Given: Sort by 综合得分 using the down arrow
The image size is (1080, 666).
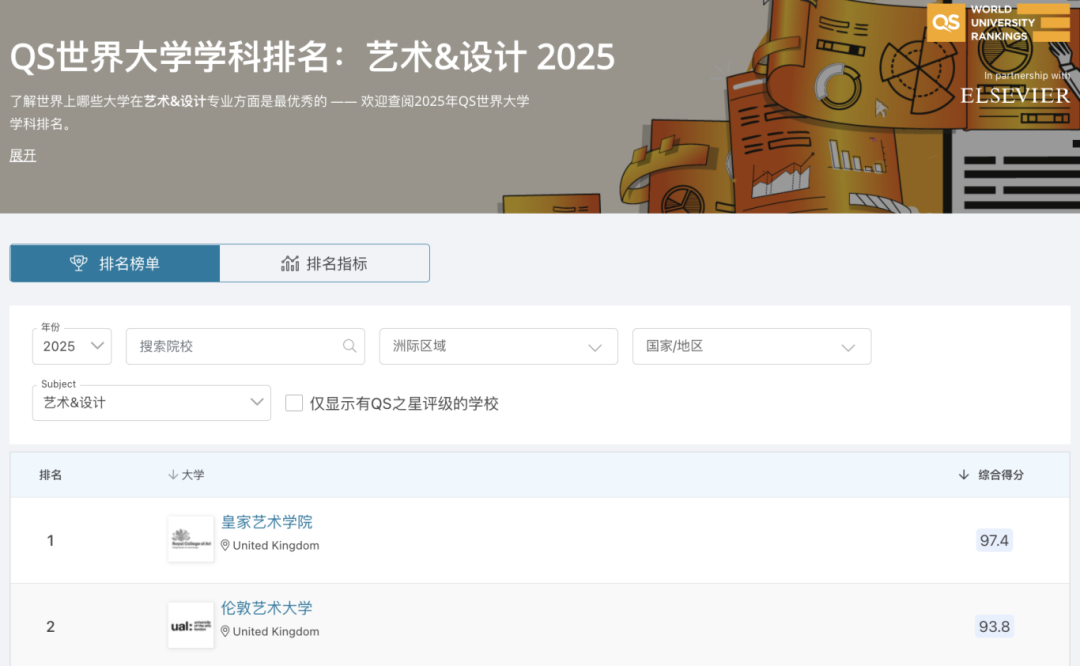Looking at the screenshot, I should 964,475.
